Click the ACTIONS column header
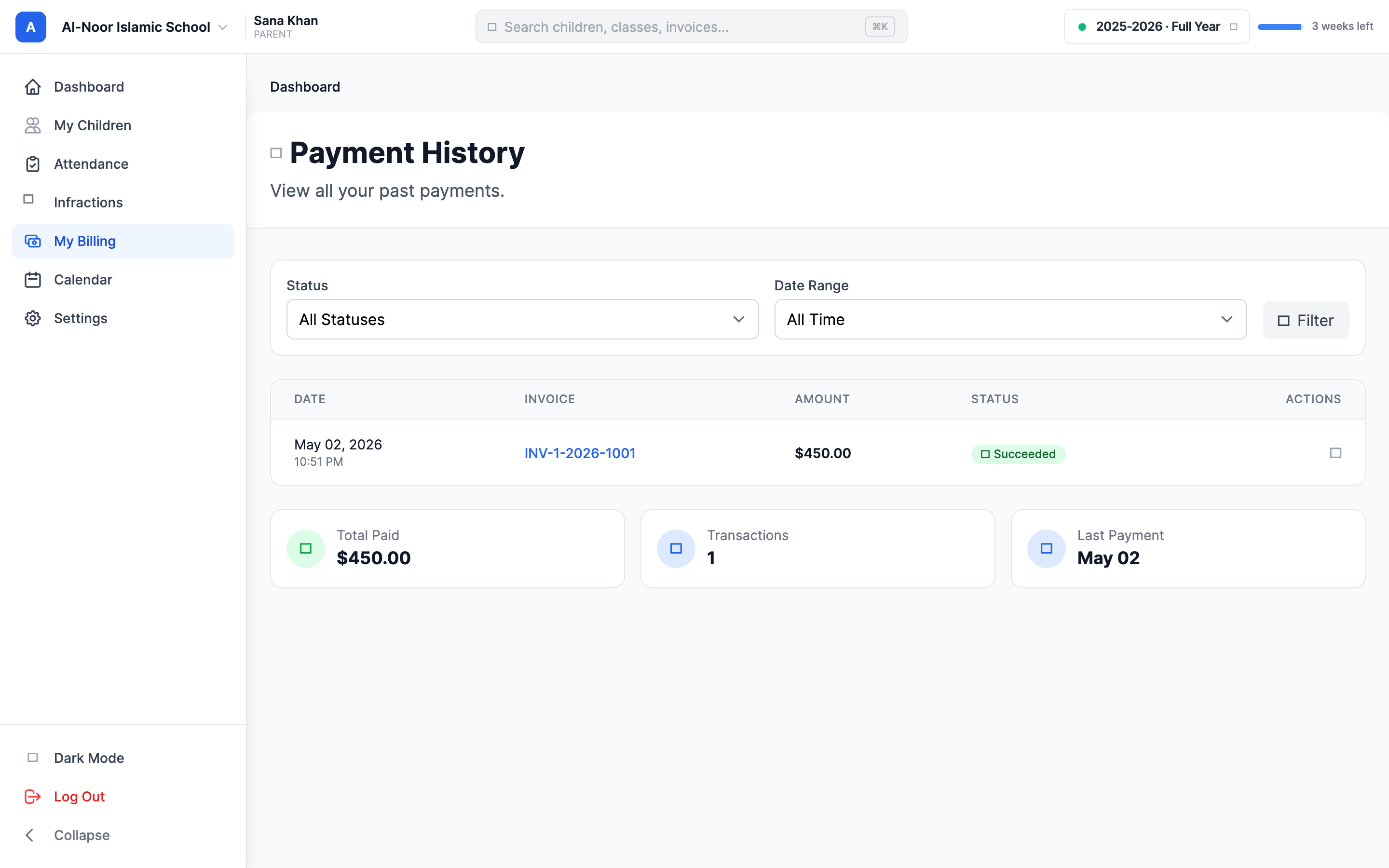This screenshot has height=868, width=1389. coord(1313,399)
